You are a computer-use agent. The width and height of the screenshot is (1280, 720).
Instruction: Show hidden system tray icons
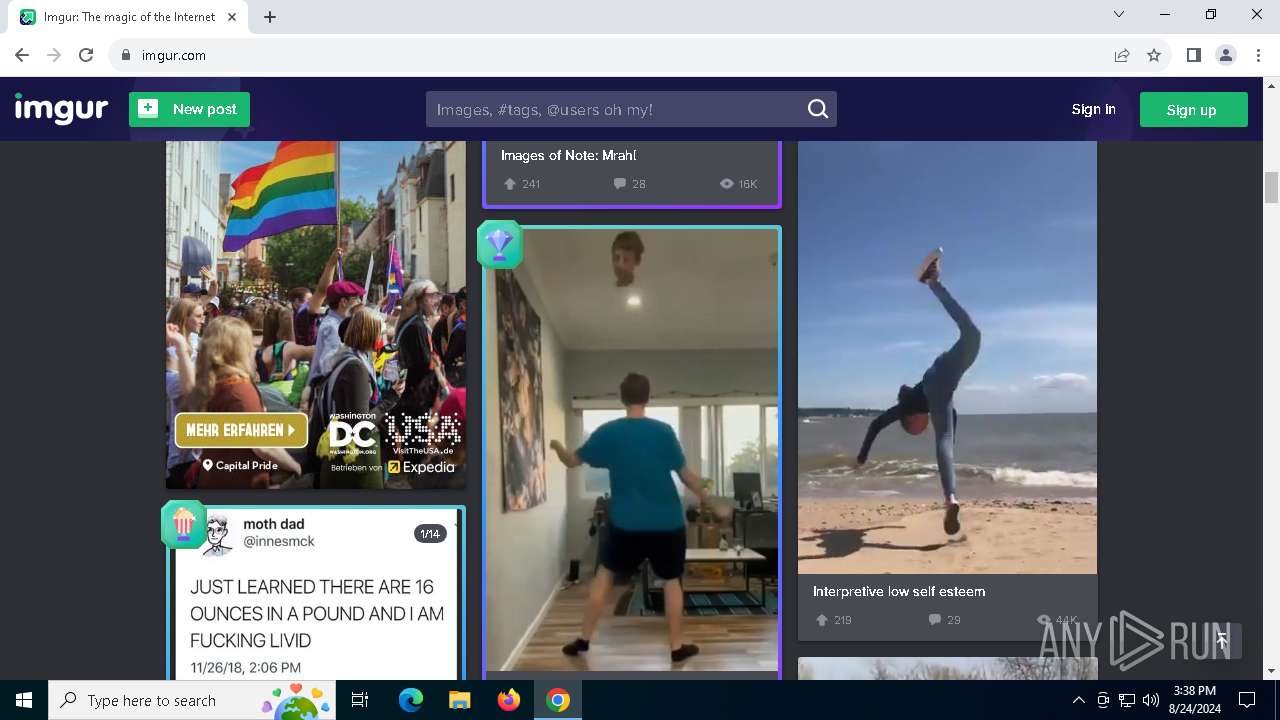(1078, 700)
